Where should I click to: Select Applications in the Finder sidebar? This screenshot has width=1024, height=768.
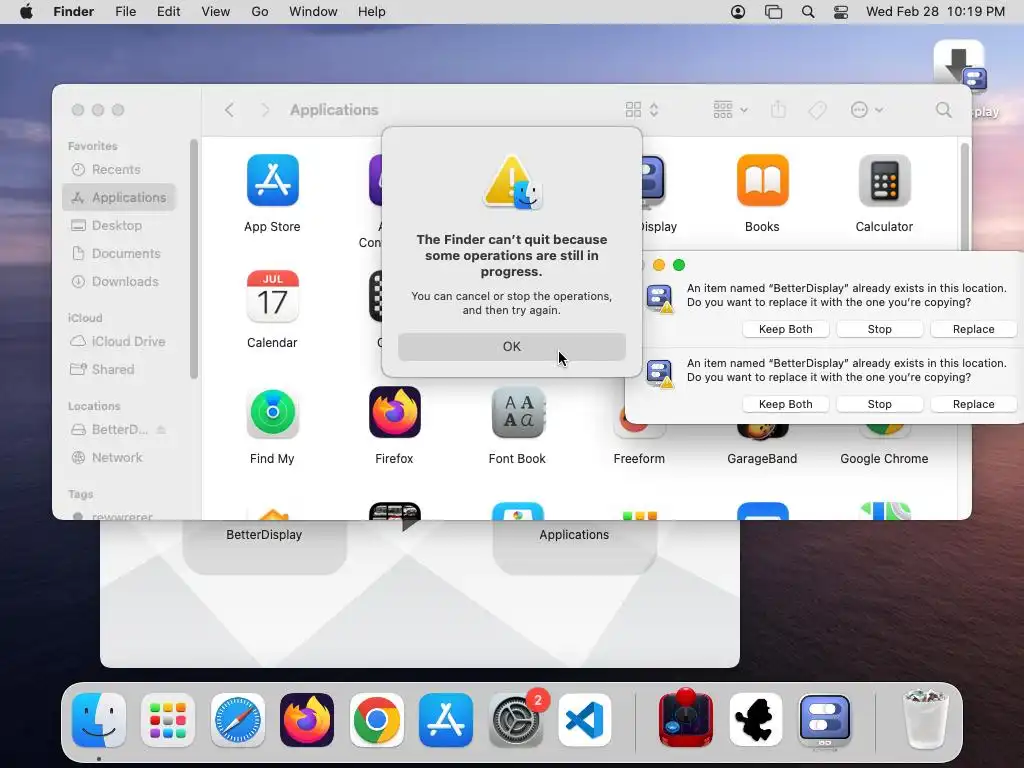[x=119, y=197]
